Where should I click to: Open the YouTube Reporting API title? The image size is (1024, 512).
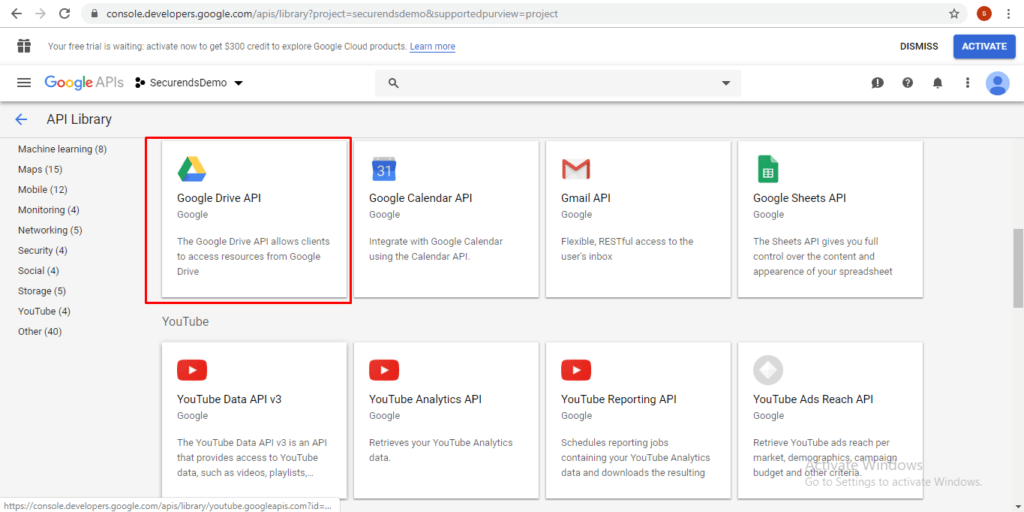[618, 399]
